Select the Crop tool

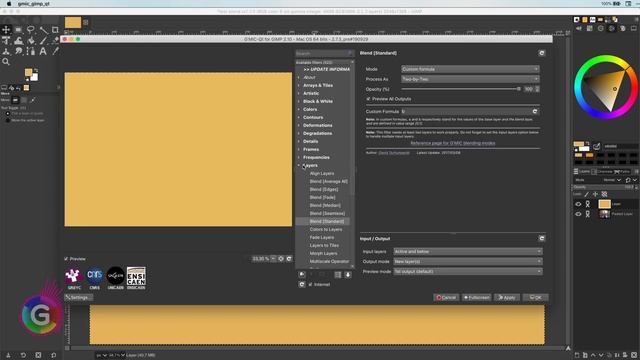click(55, 30)
